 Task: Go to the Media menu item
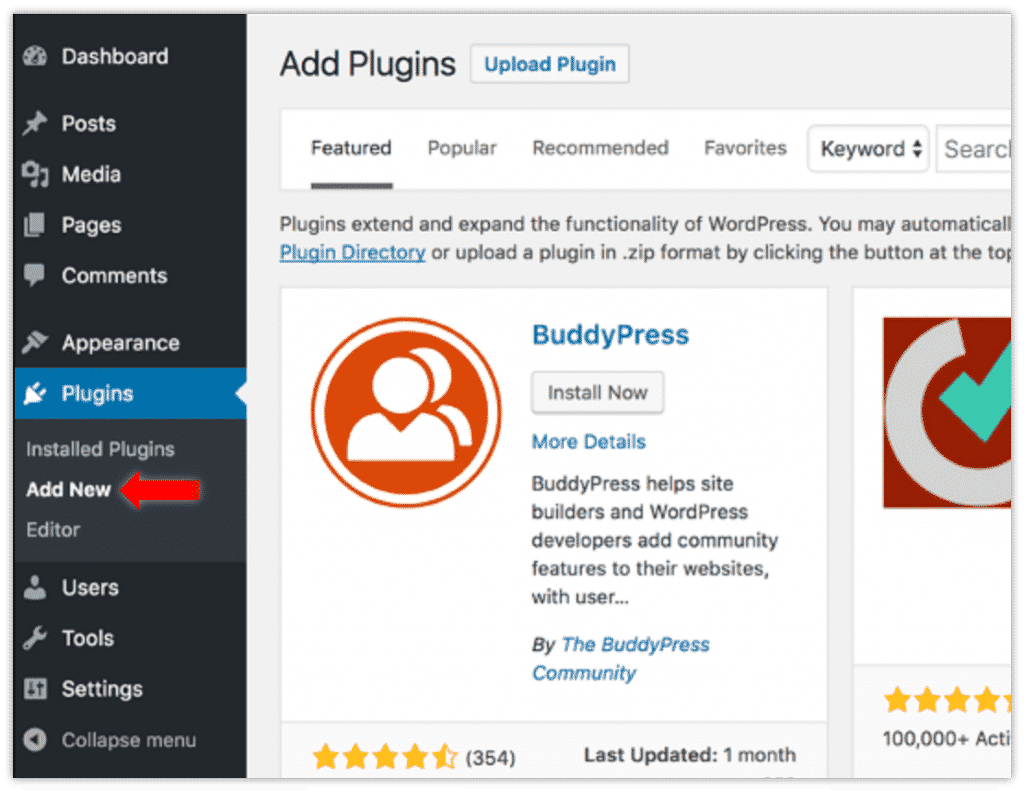pyautogui.click(x=91, y=174)
